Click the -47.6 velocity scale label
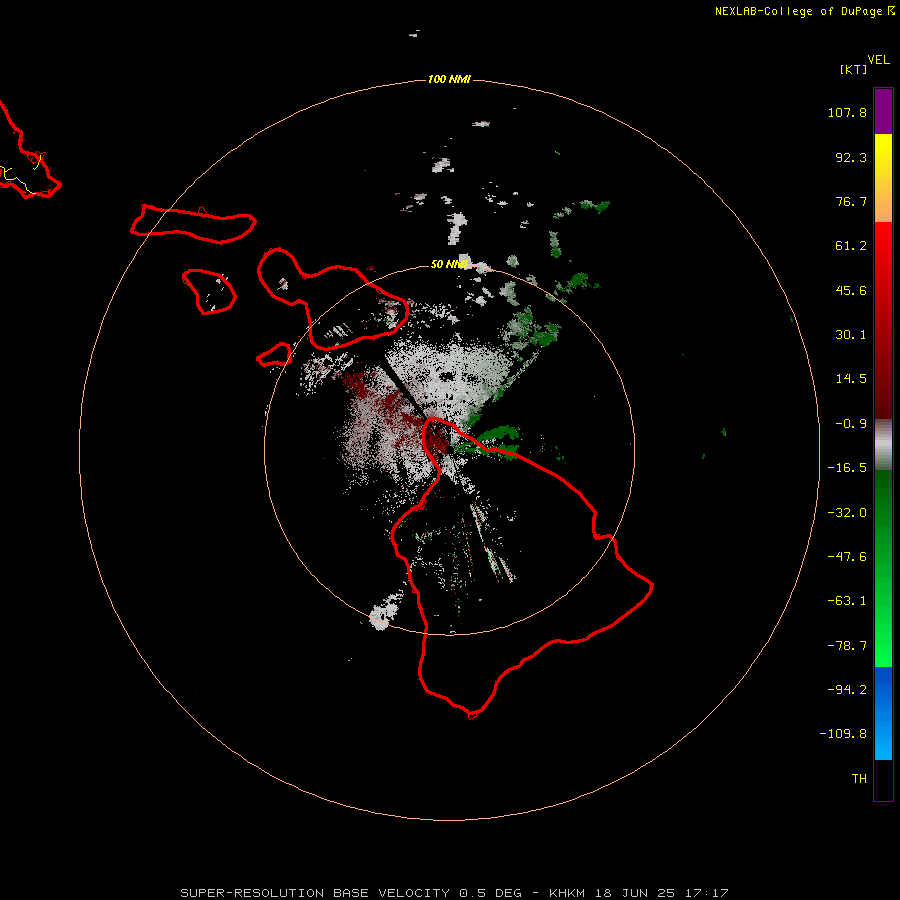 pyautogui.click(x=847, y=557)
